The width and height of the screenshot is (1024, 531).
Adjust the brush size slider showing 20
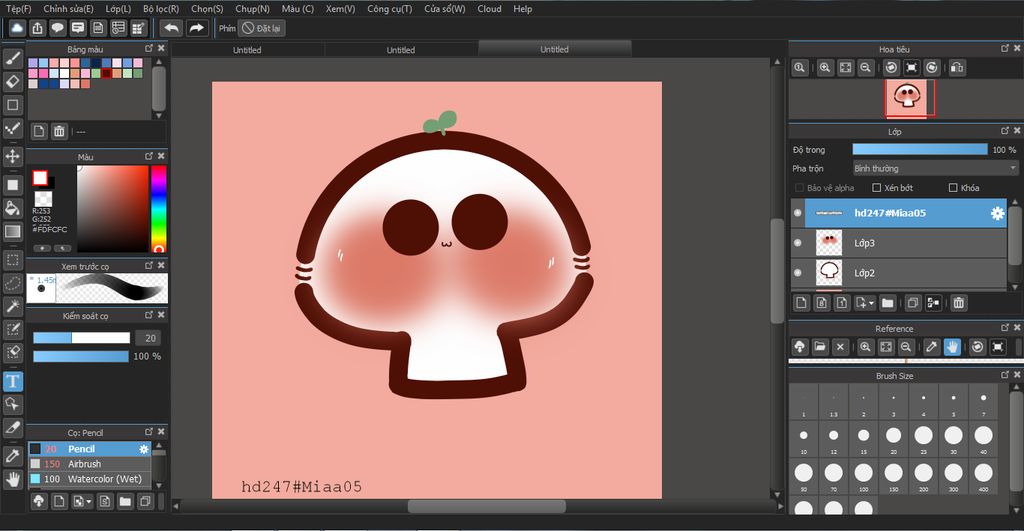[82, 338]
